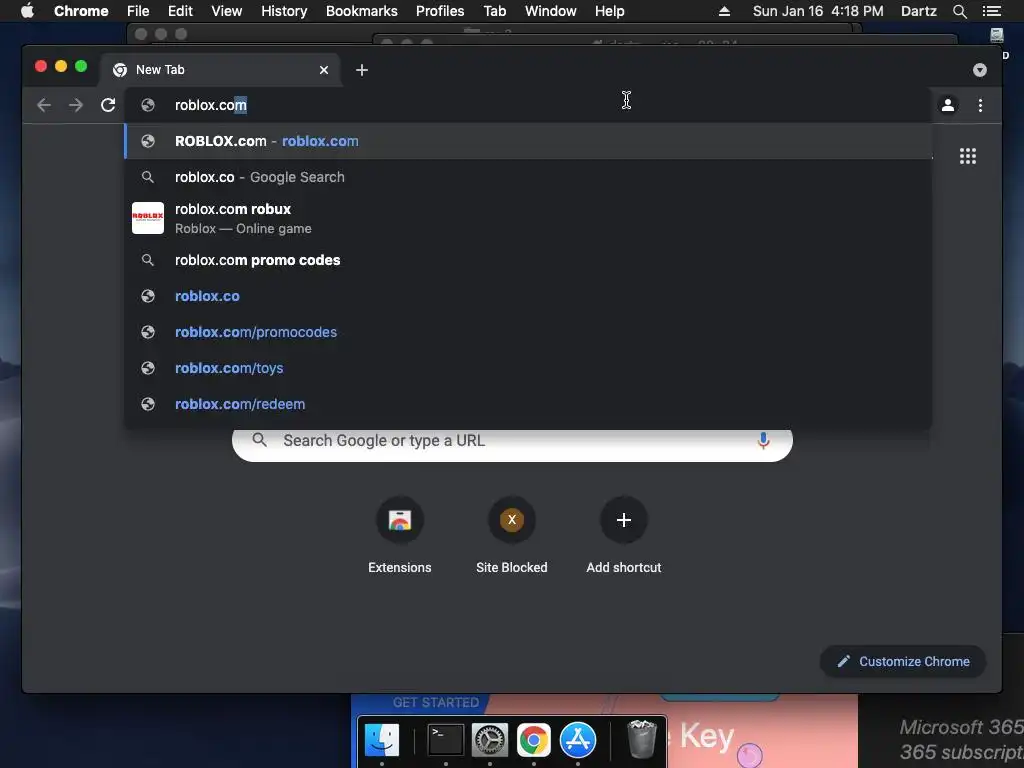Click the Roblox logo thumbnail in suggestions

[148, 218]
